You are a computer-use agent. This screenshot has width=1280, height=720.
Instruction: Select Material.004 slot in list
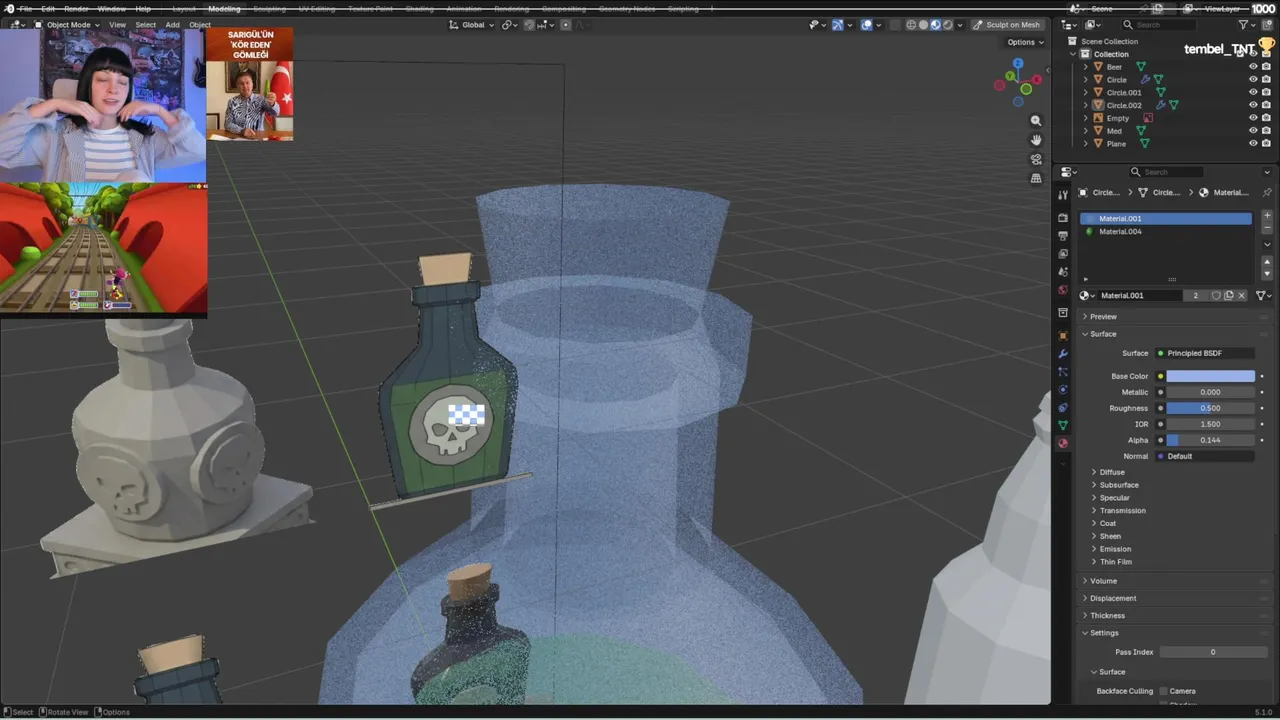pyautogui.click(x=1166, y=232)
